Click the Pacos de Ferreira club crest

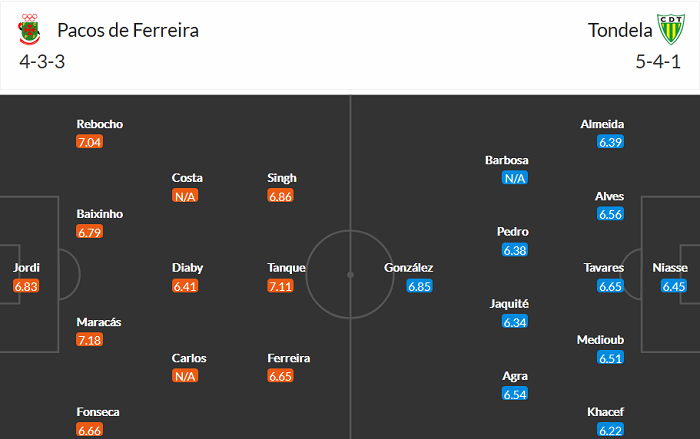click(29, 30)
